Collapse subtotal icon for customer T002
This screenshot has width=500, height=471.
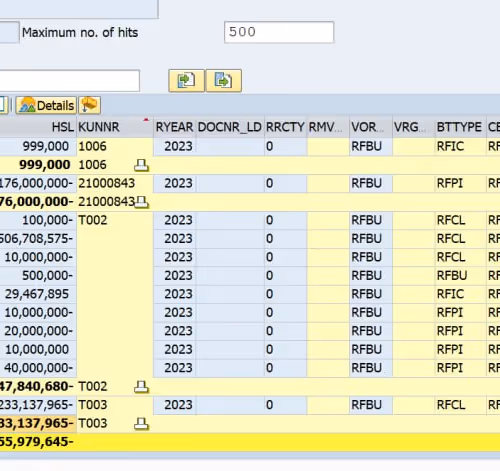tap(141, 387)
